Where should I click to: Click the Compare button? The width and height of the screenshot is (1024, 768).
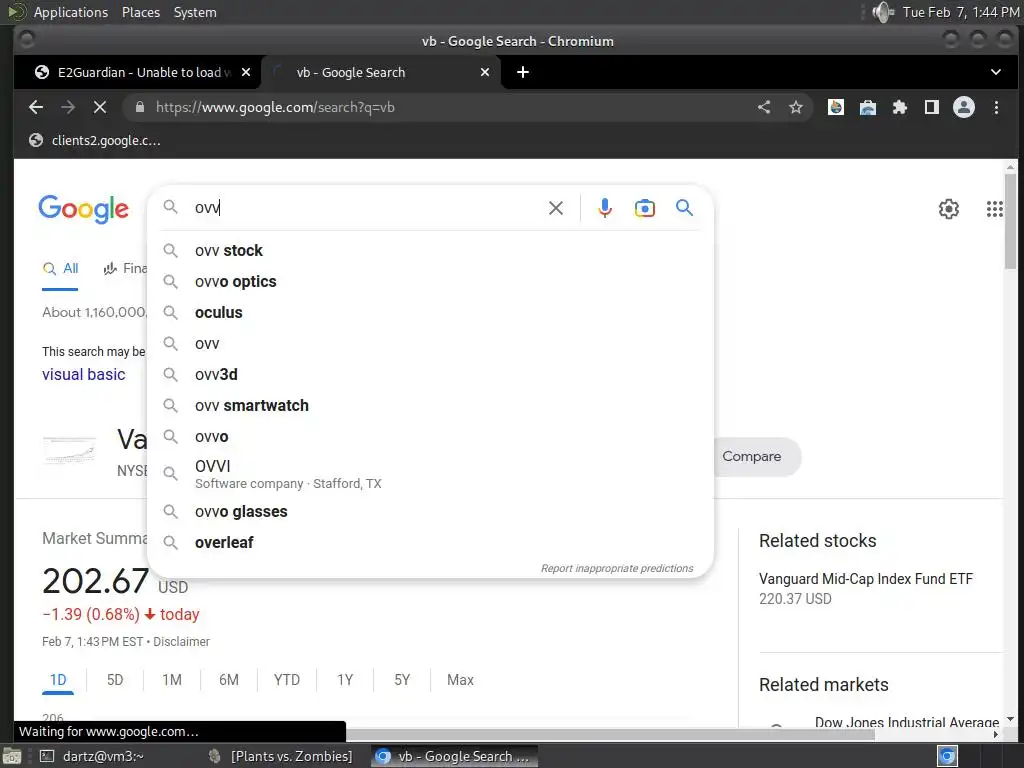point(752,456)
